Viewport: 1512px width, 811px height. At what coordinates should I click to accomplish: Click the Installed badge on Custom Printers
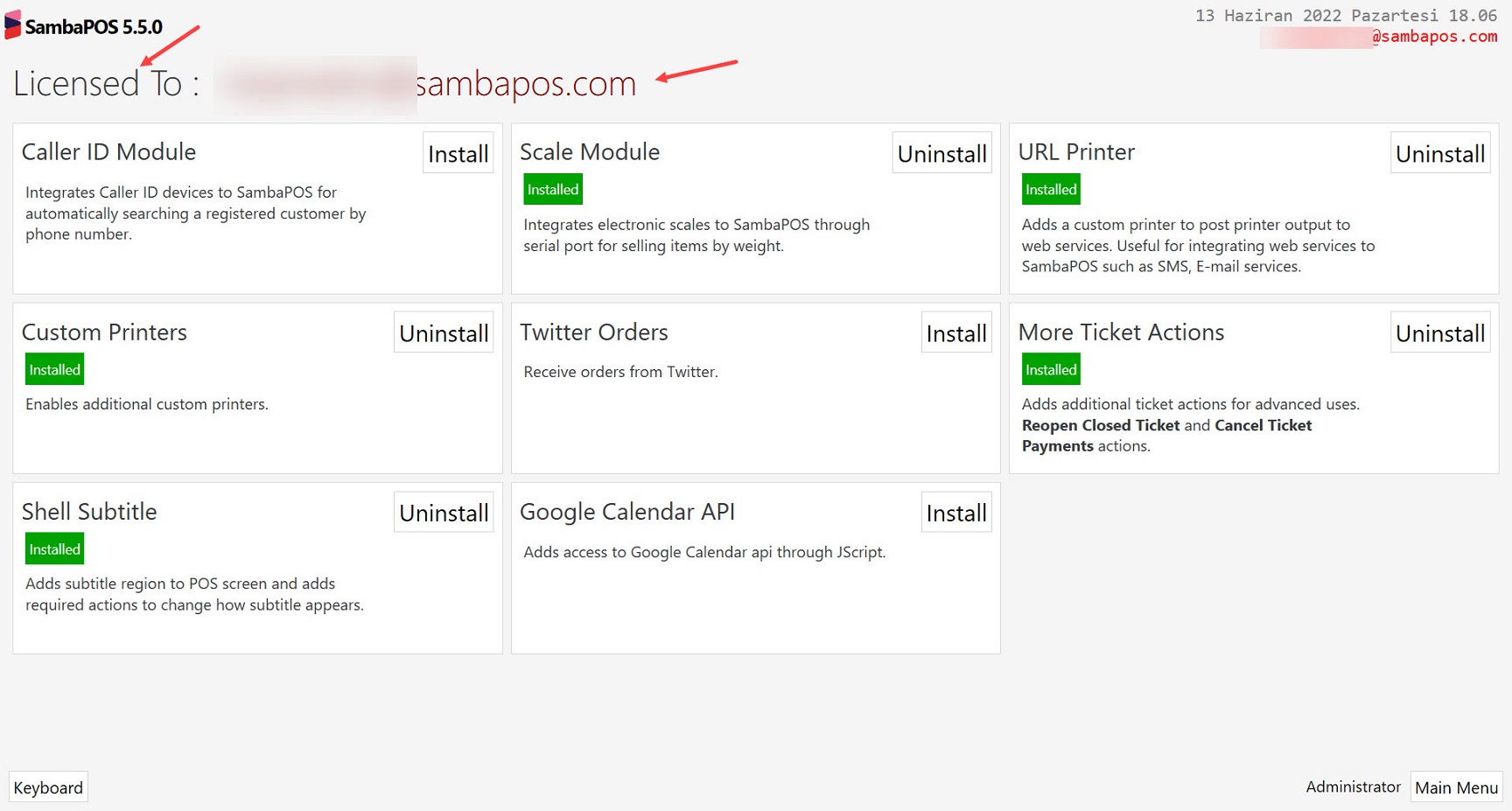[x=54, y=368]
